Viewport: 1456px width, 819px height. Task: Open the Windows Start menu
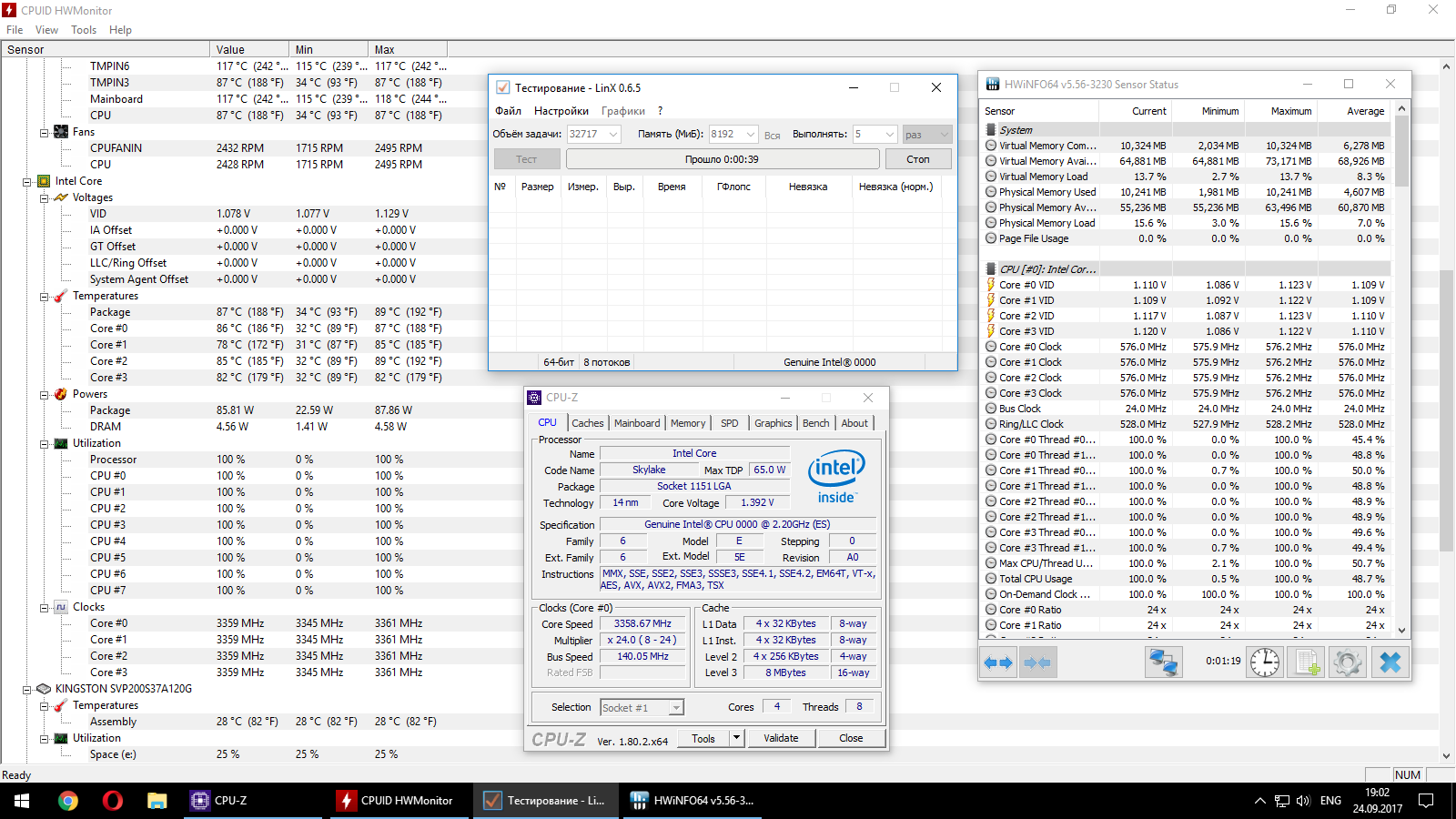point(22,801)
